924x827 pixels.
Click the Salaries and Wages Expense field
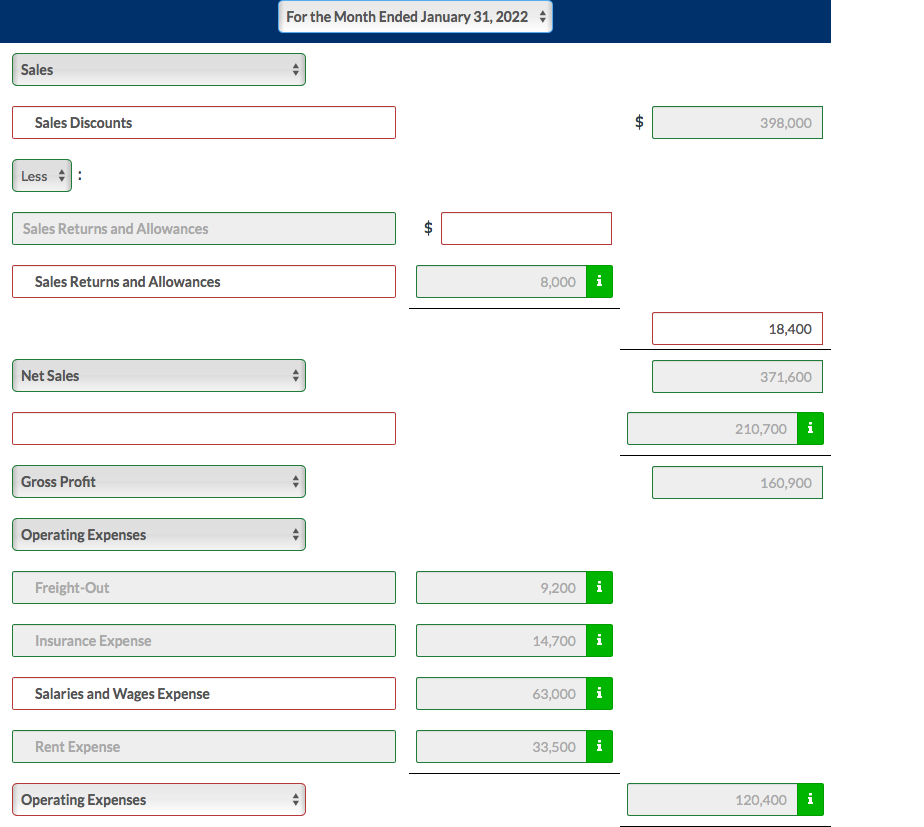tap(204, 693)
